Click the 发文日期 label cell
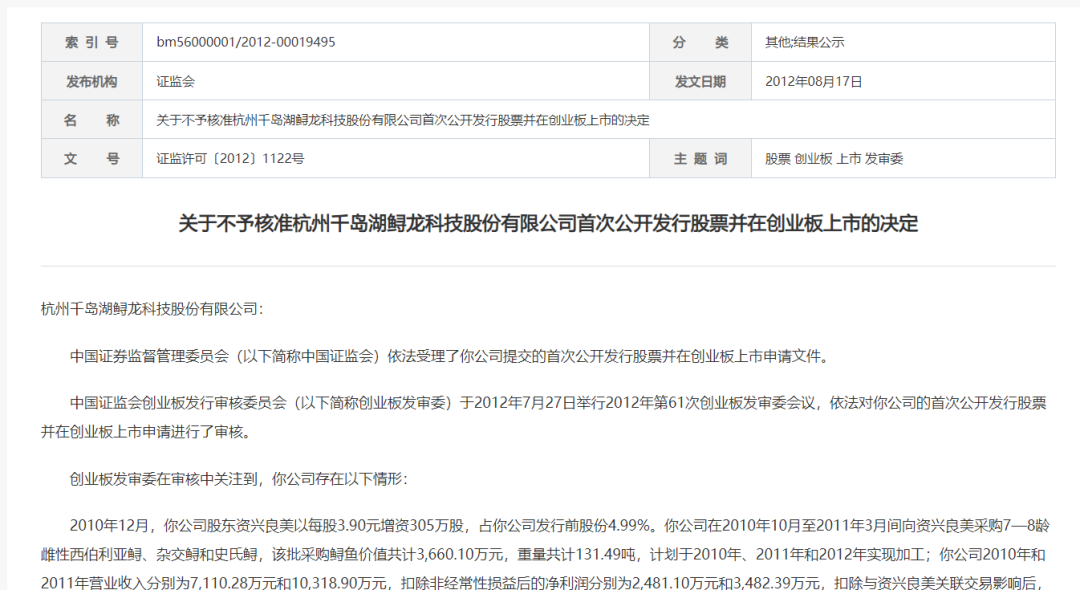 (x=700, y=81)
